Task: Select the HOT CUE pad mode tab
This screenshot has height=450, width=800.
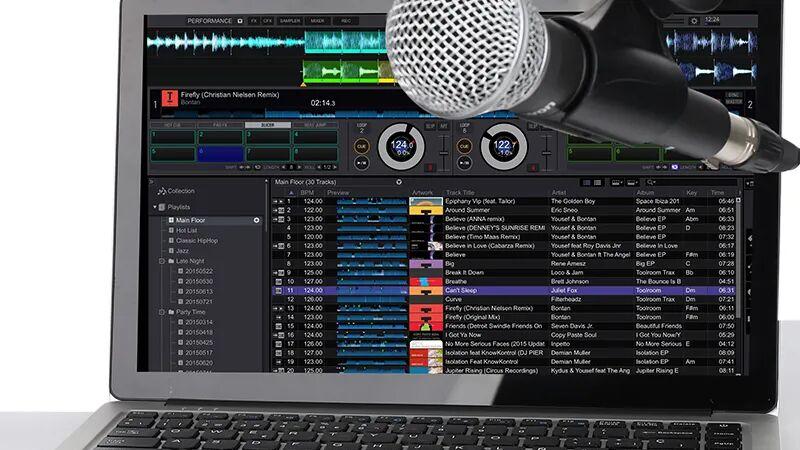Action: point(172,125)
